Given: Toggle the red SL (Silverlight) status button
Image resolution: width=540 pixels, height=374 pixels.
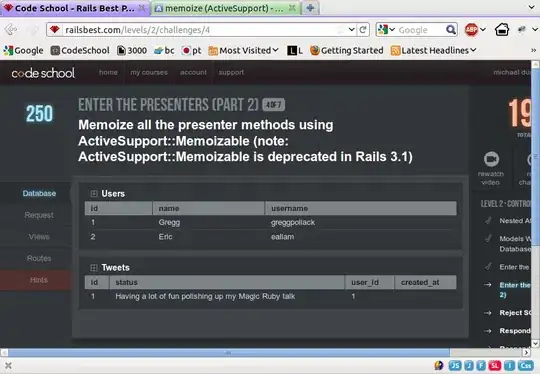Looking at the screenshot, I should pos(495,365).
